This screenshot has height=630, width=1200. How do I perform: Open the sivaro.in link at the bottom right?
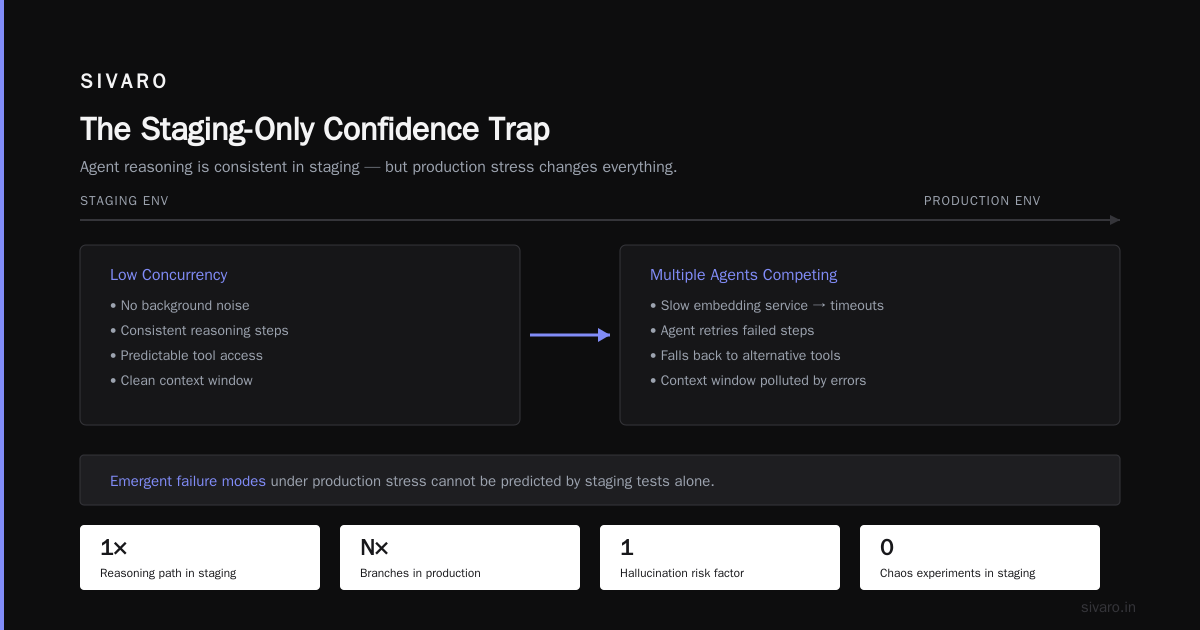[1108, 607]
